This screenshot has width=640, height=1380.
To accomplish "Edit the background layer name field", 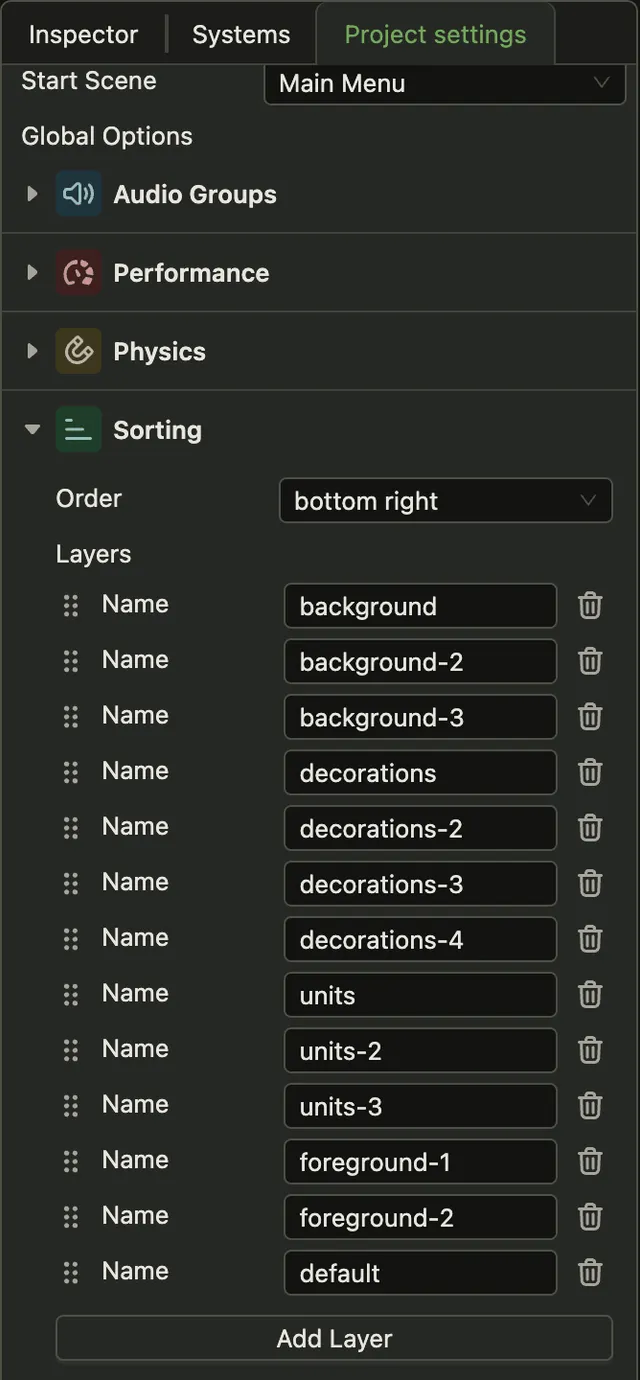I will pos(420,606).
